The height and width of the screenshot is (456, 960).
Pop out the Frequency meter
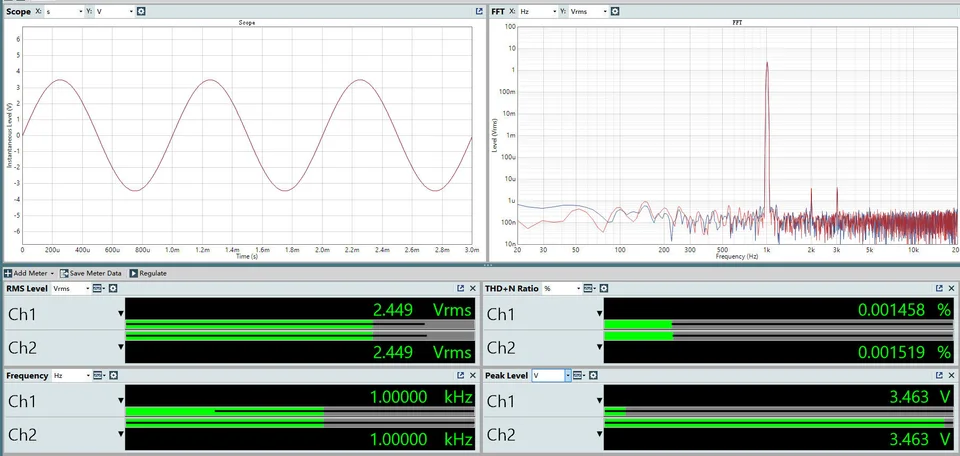tap(460, 375)
